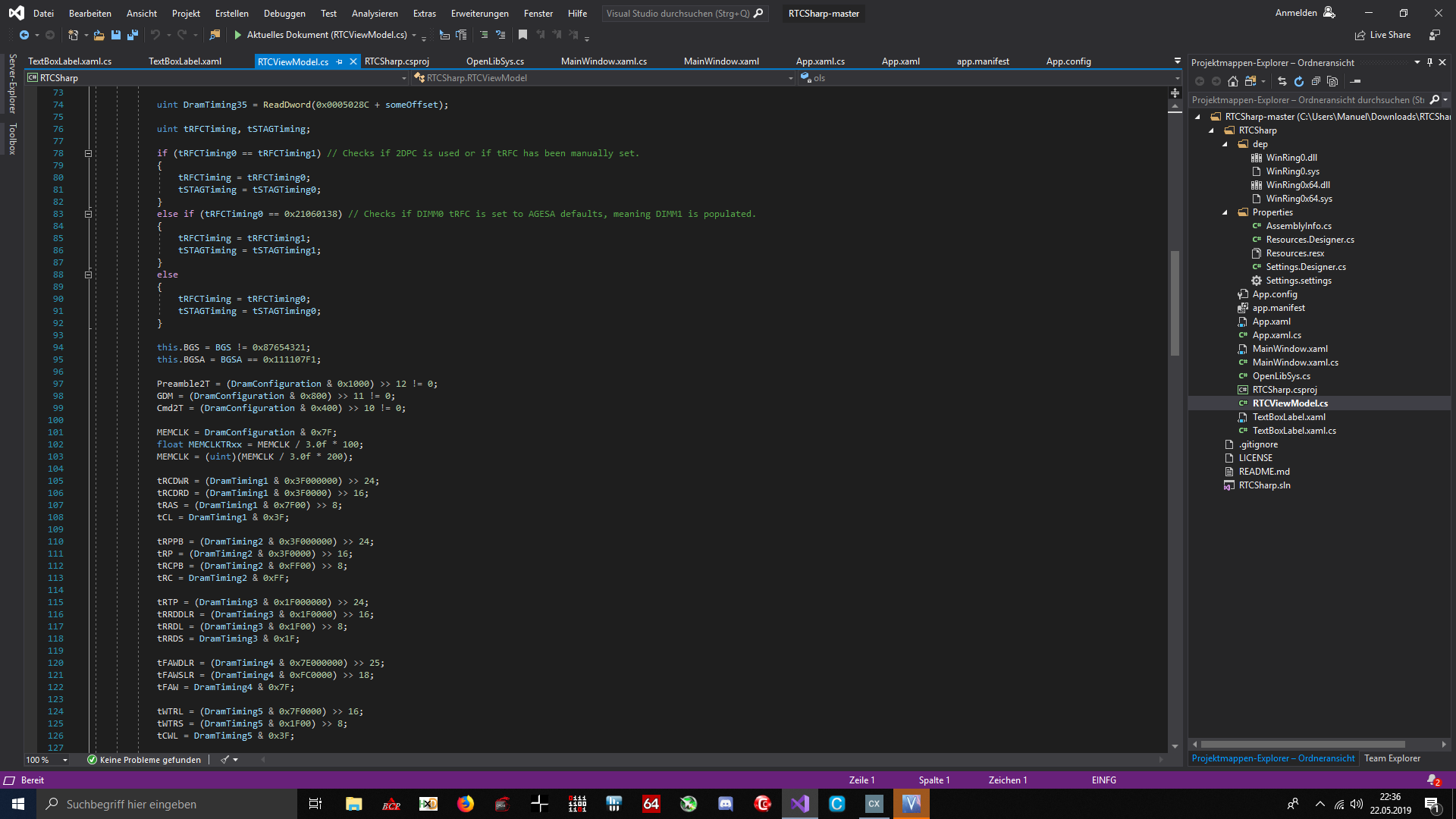The image size is (1456, 819).
Task: Select RTCSharp.sln in Solution Explorer
Action: click(1264, 485)
